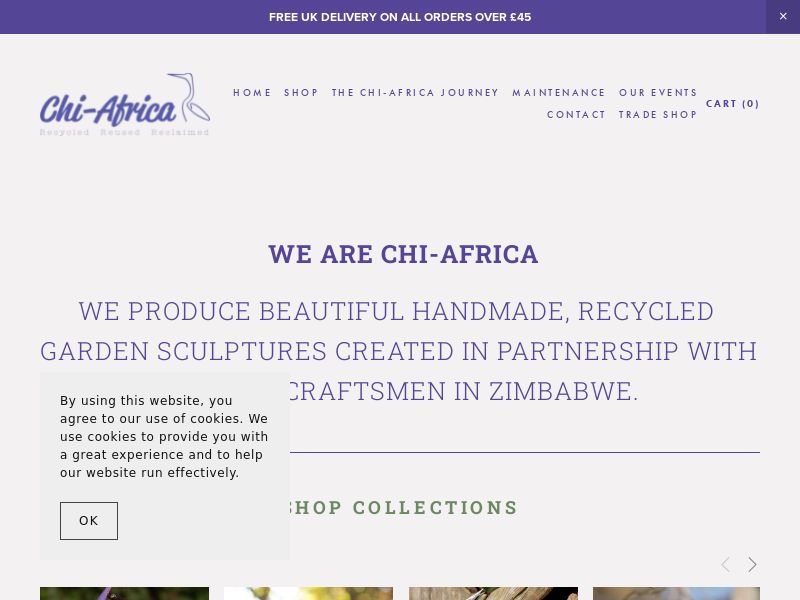The image size is (800, 600).
Task: Click the Chi-Africa heron logo
Action: tap(125, 104)
